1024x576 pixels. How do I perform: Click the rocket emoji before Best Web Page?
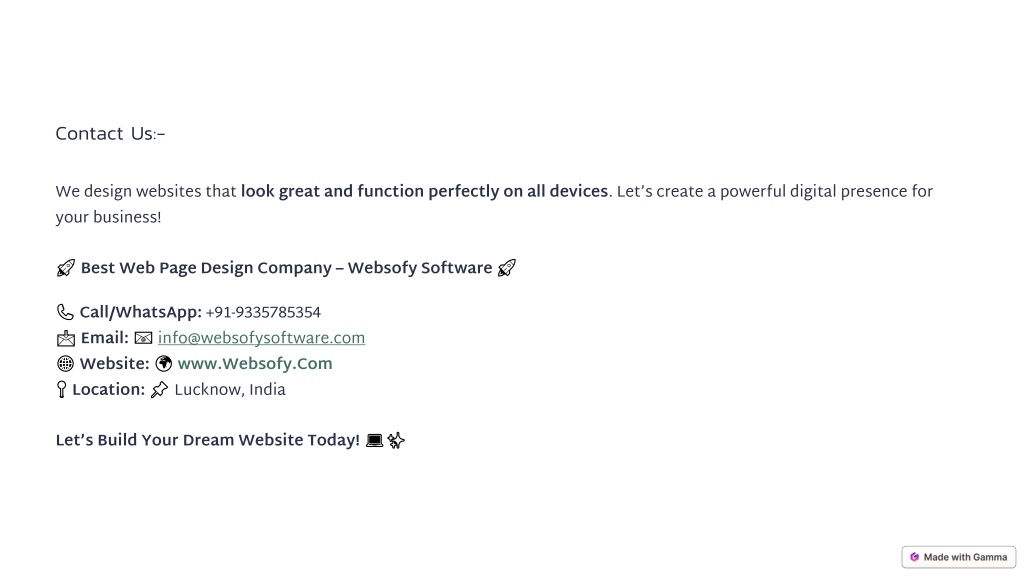pos(65,268)
